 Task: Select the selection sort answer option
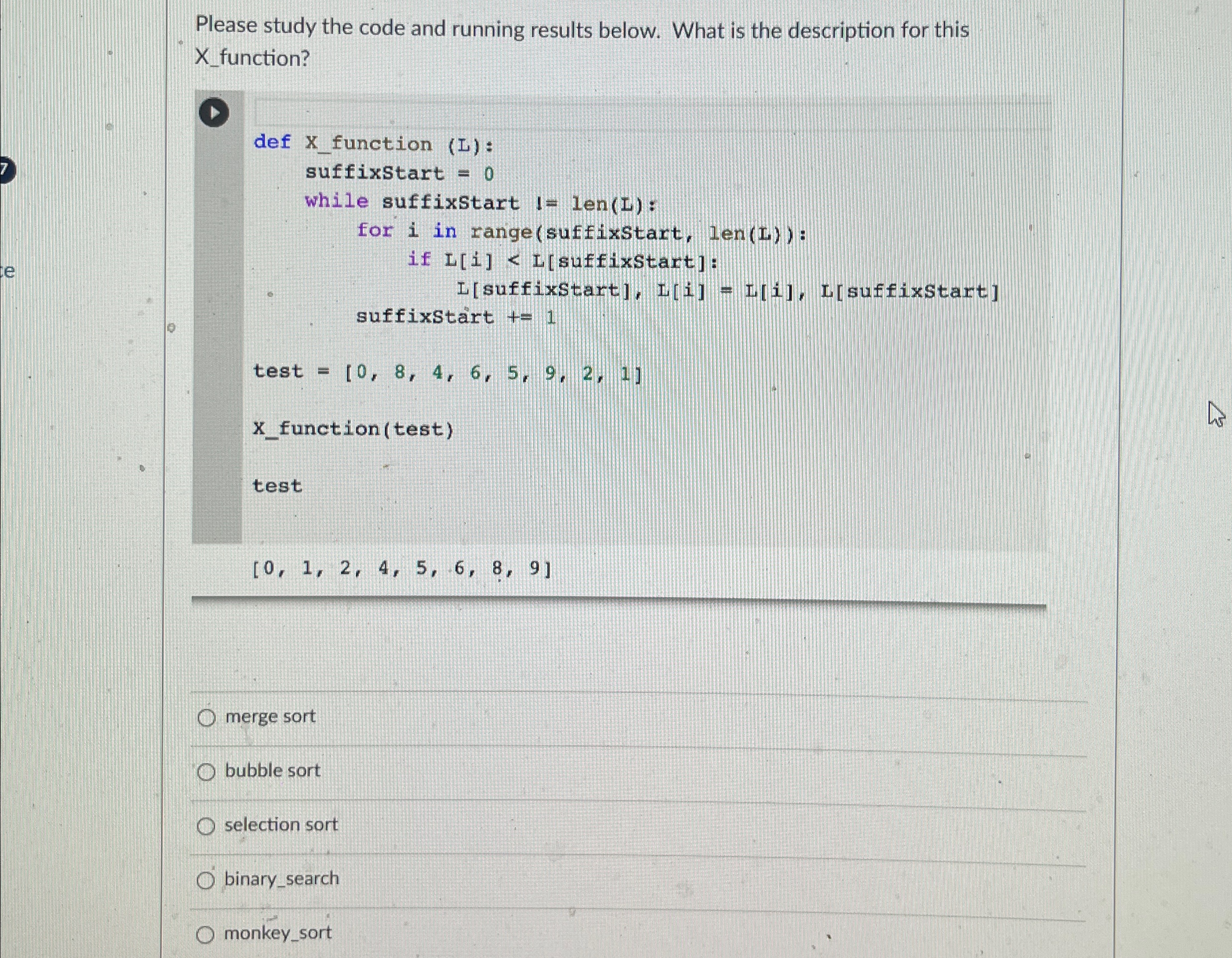(x=207, y=825)
